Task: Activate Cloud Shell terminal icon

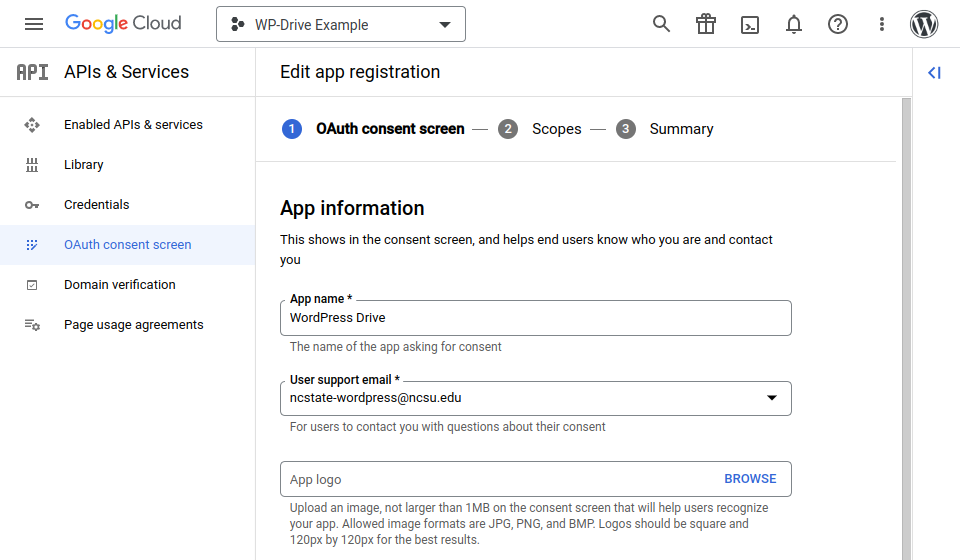Action: pyautogui.click(x=750, y=24)
